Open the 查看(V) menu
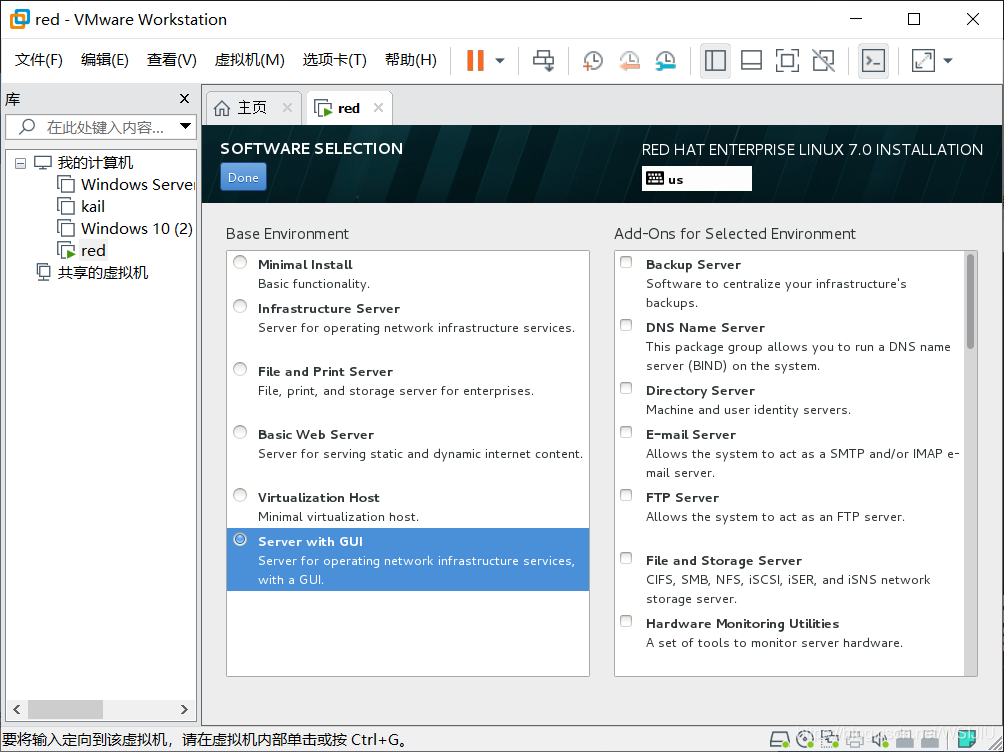The image size is (1004, 752). click(172, 60)
